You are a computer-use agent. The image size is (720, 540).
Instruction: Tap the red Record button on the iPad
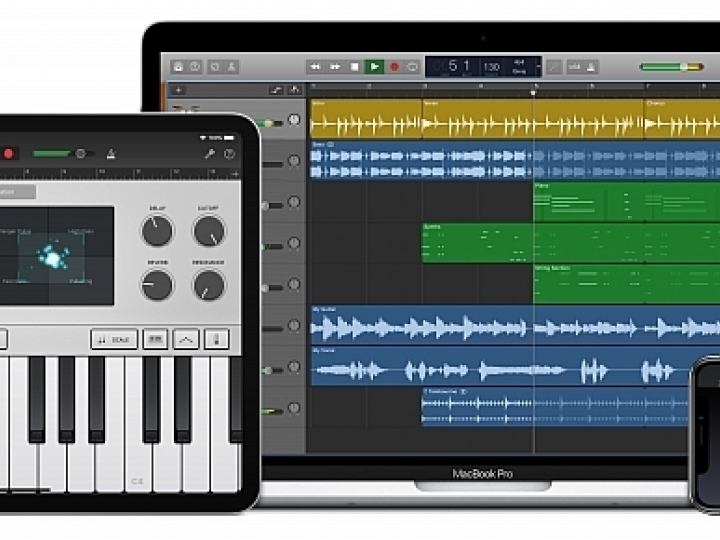(x=9, y=154)
